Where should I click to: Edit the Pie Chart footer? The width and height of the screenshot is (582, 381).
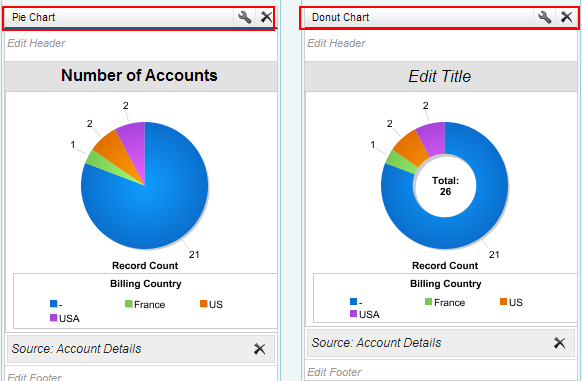pyautogui.click(x=34, y=377)
